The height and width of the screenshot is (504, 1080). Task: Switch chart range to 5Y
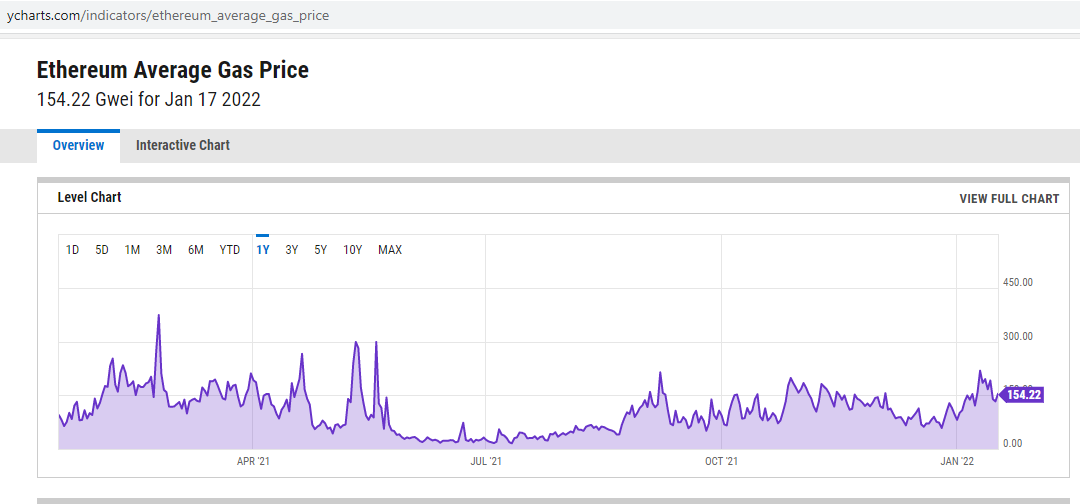(x=320, y=250)
